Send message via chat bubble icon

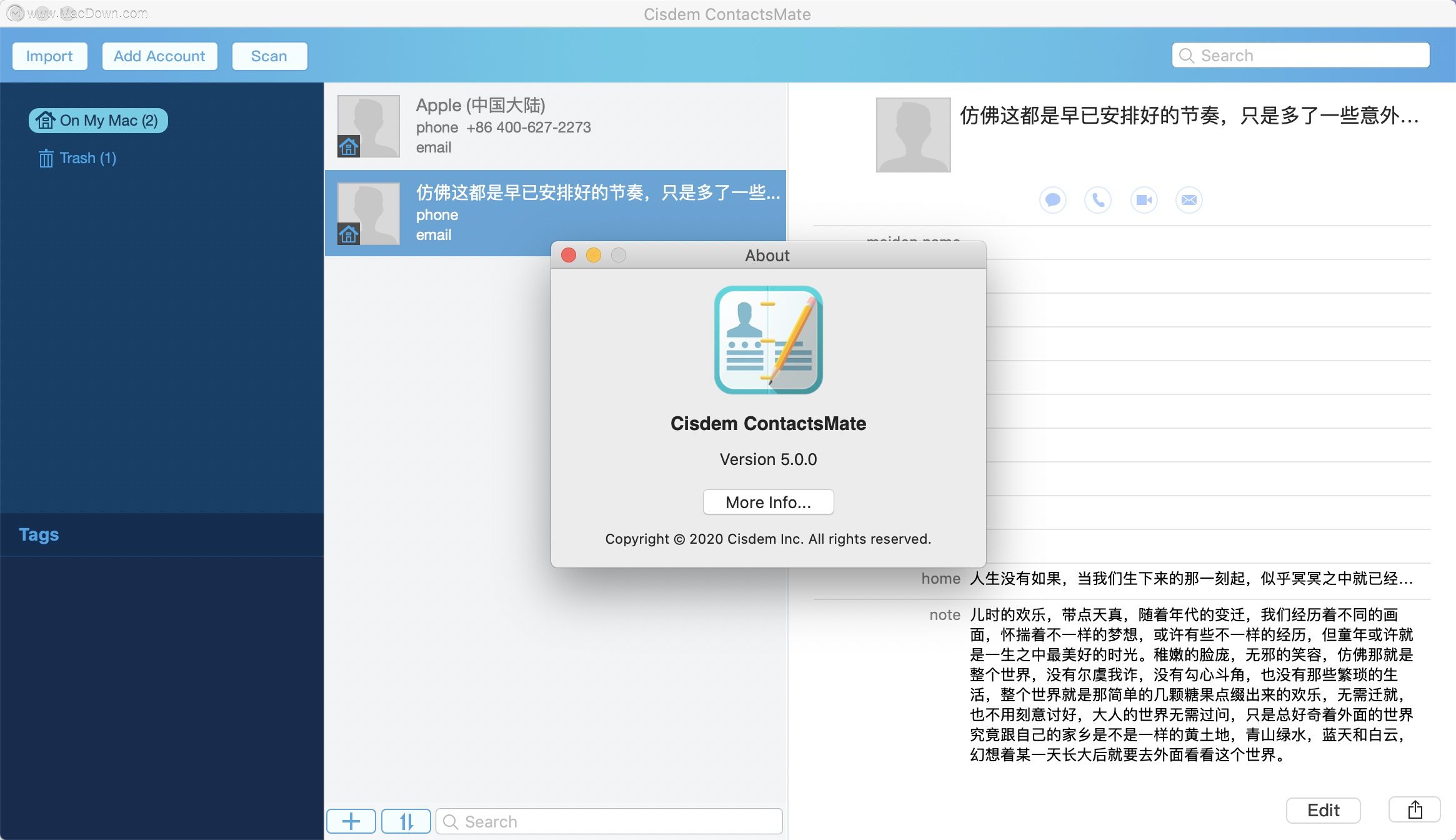coord(1053,200)
